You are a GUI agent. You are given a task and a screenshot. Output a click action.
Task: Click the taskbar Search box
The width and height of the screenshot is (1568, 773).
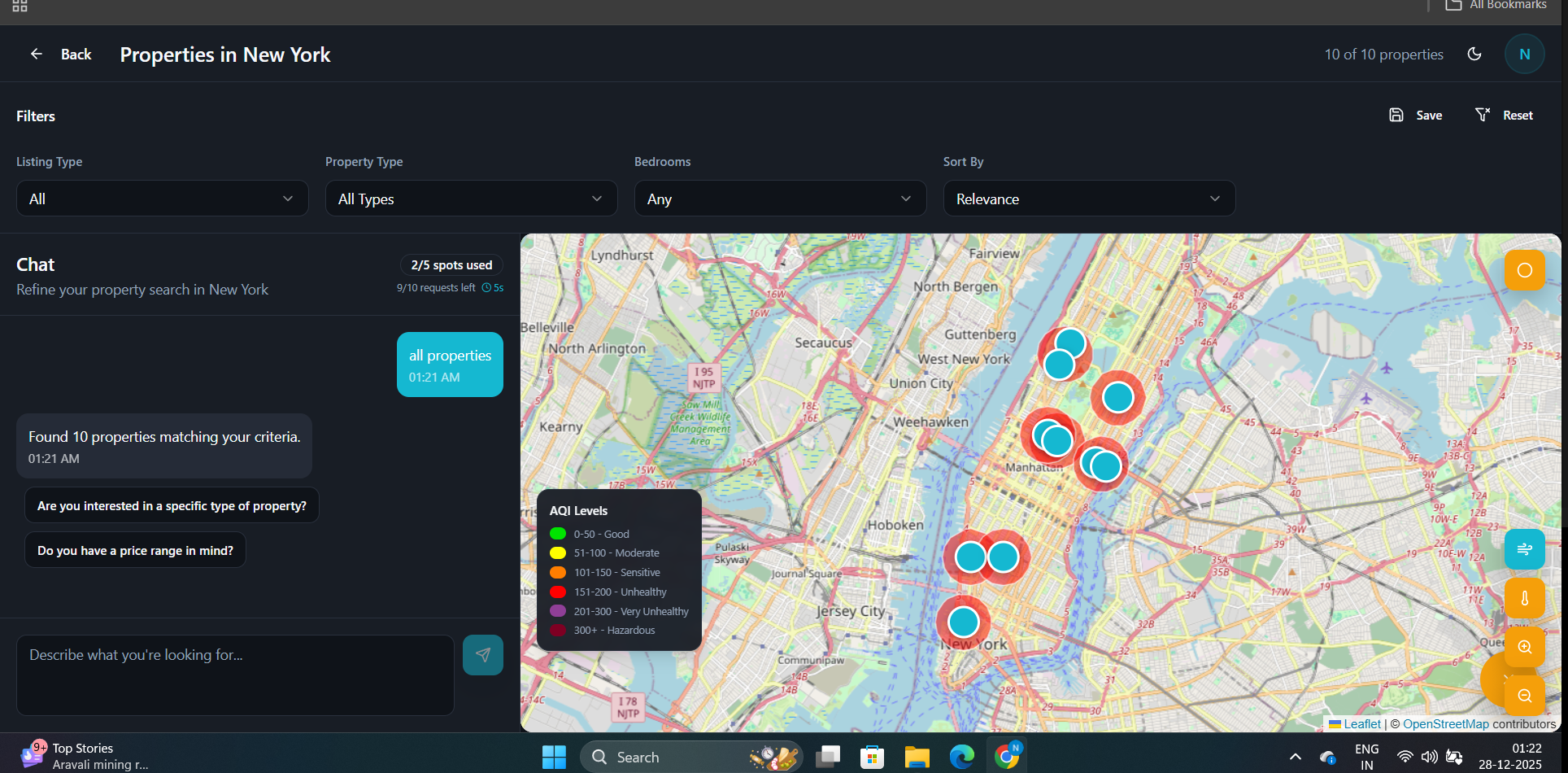691,757
